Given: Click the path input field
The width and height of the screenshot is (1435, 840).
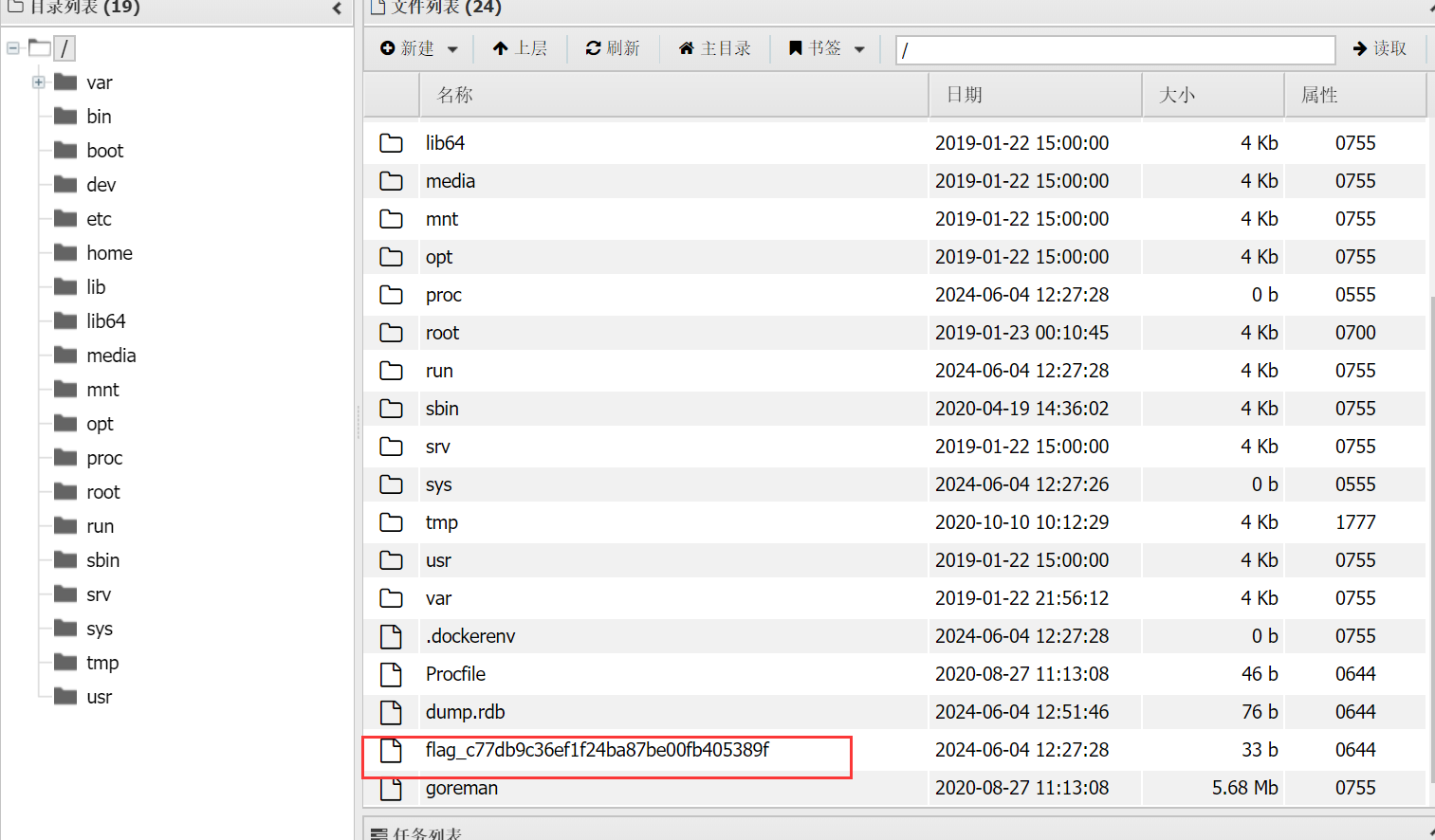Looking at the screenshot, I should coord(1114,50).
